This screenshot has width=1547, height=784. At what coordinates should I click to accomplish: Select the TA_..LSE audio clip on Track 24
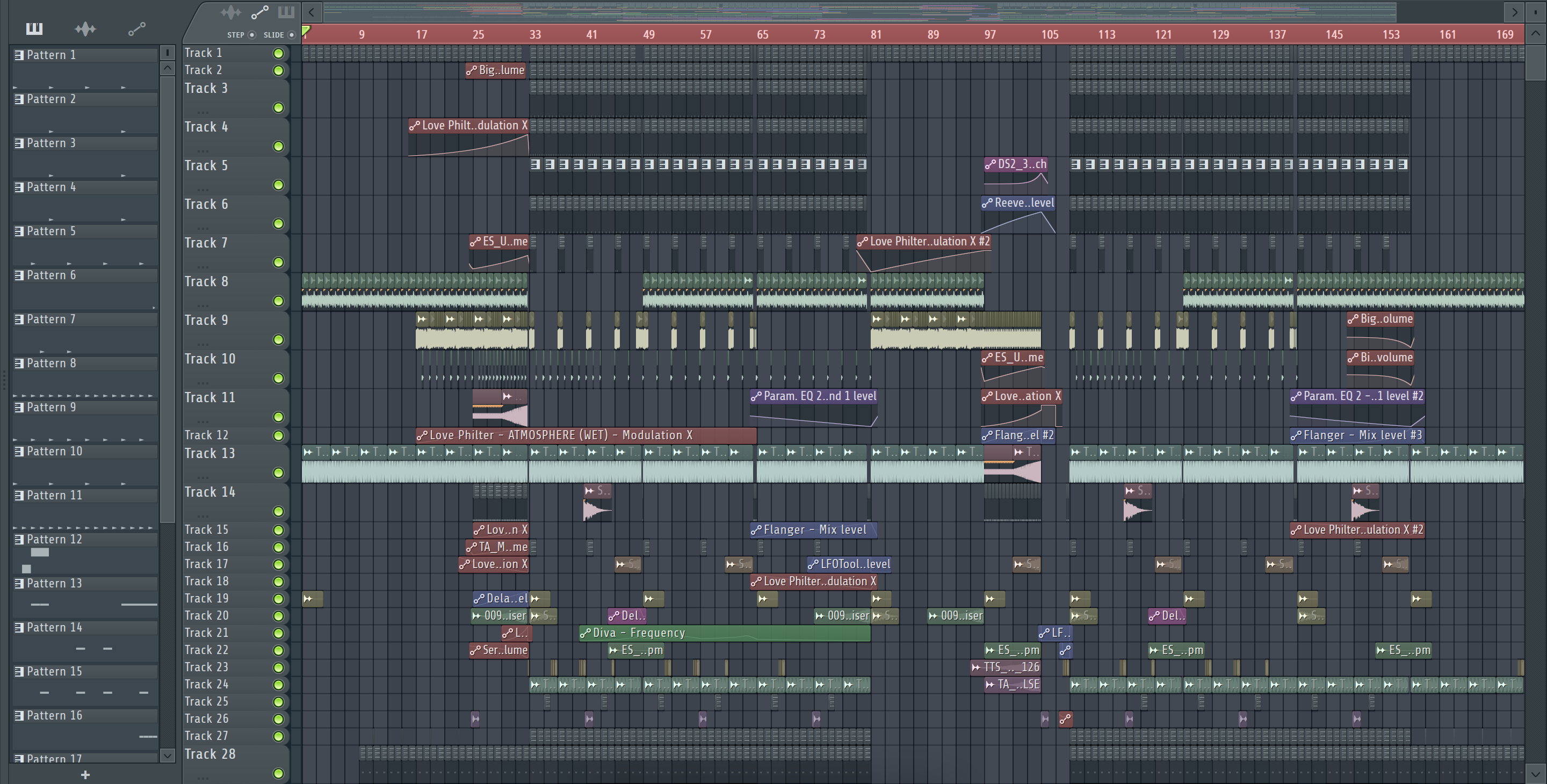[1013, 684]
